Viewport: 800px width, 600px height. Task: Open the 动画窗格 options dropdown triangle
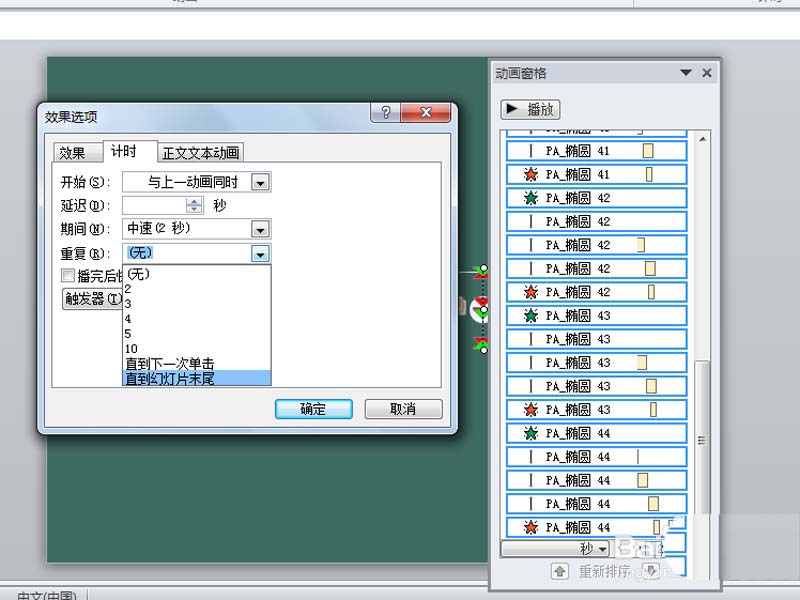pos(686,73)
